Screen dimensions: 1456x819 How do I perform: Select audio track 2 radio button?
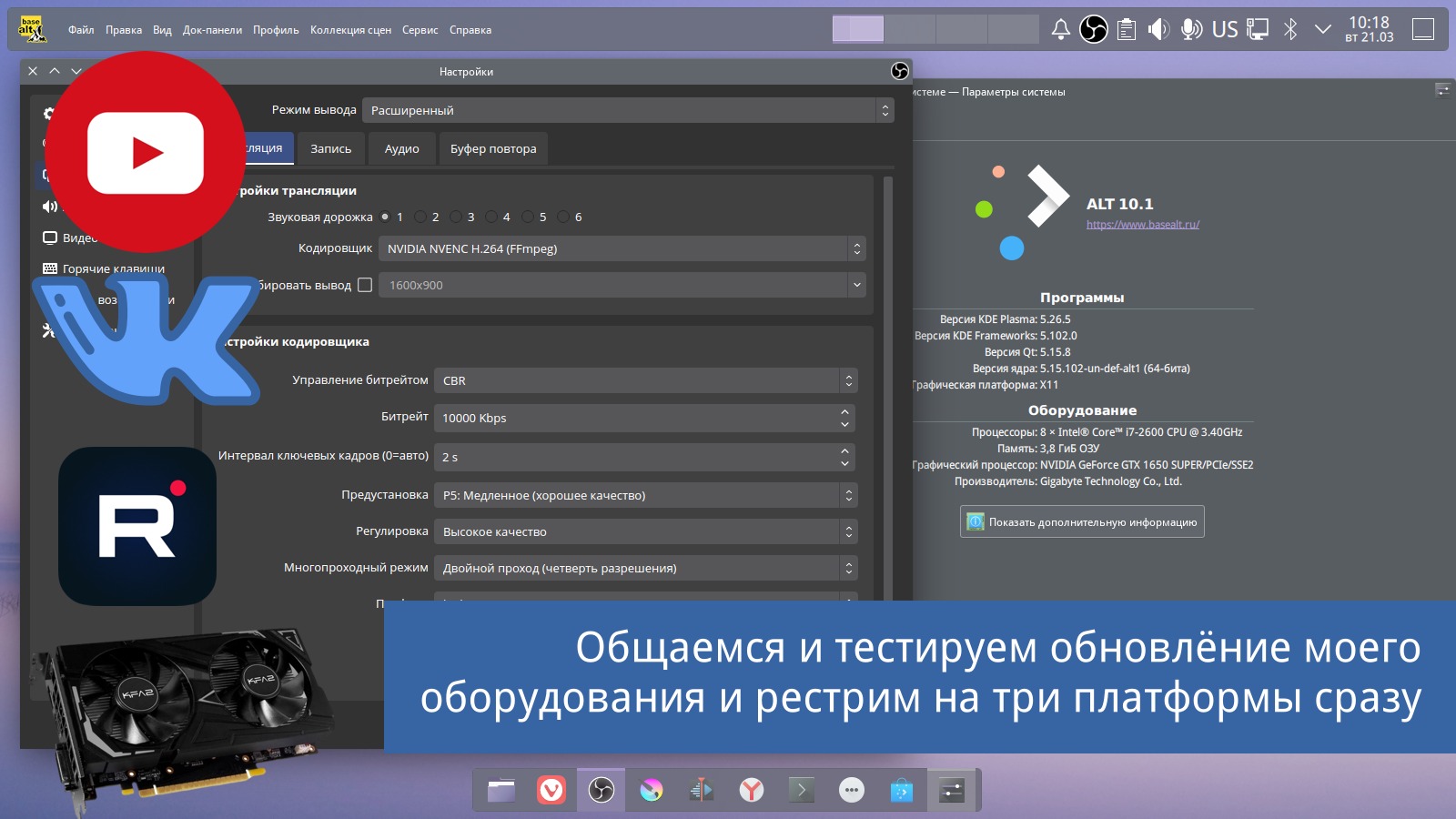click(x=420, y=217)
